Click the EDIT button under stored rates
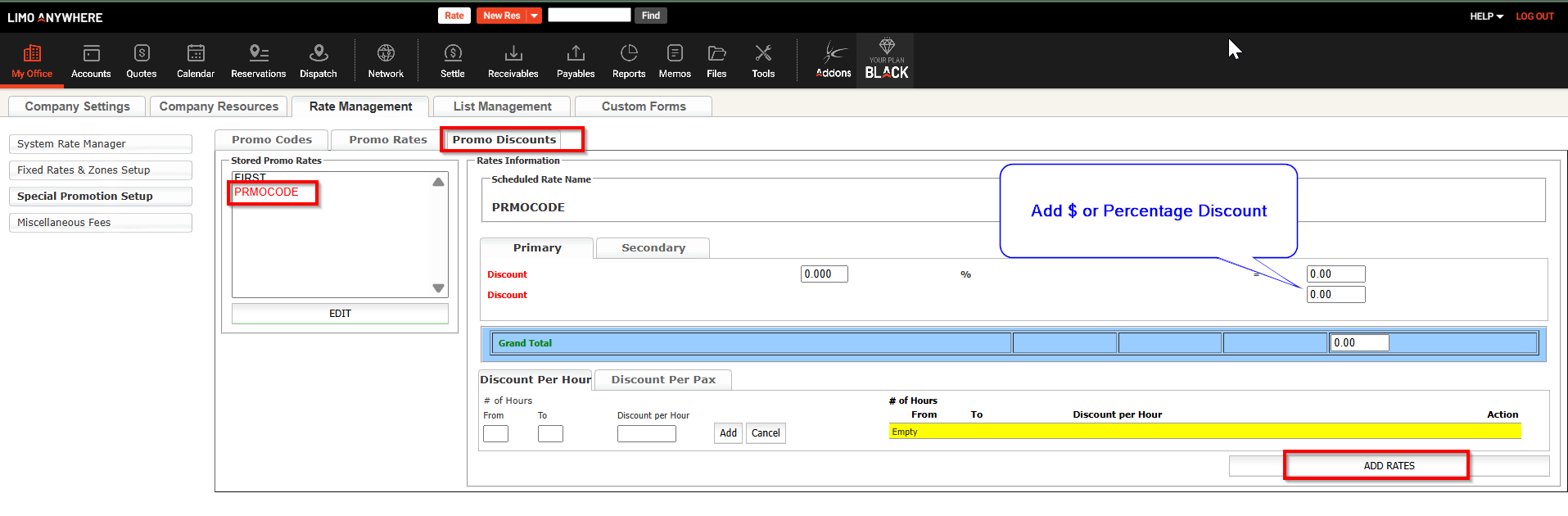This screenshot has height=516, width=1568. [x=340, y=314]
